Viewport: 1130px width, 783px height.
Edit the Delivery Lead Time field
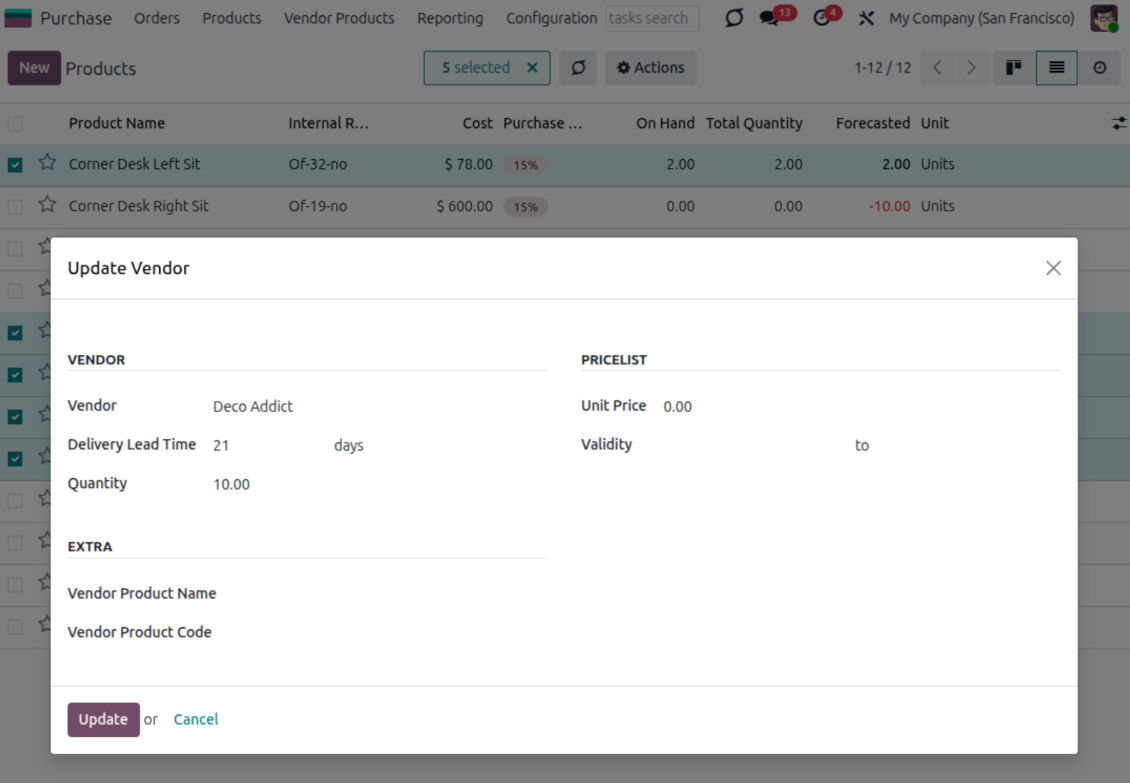[x=265, y=446]
